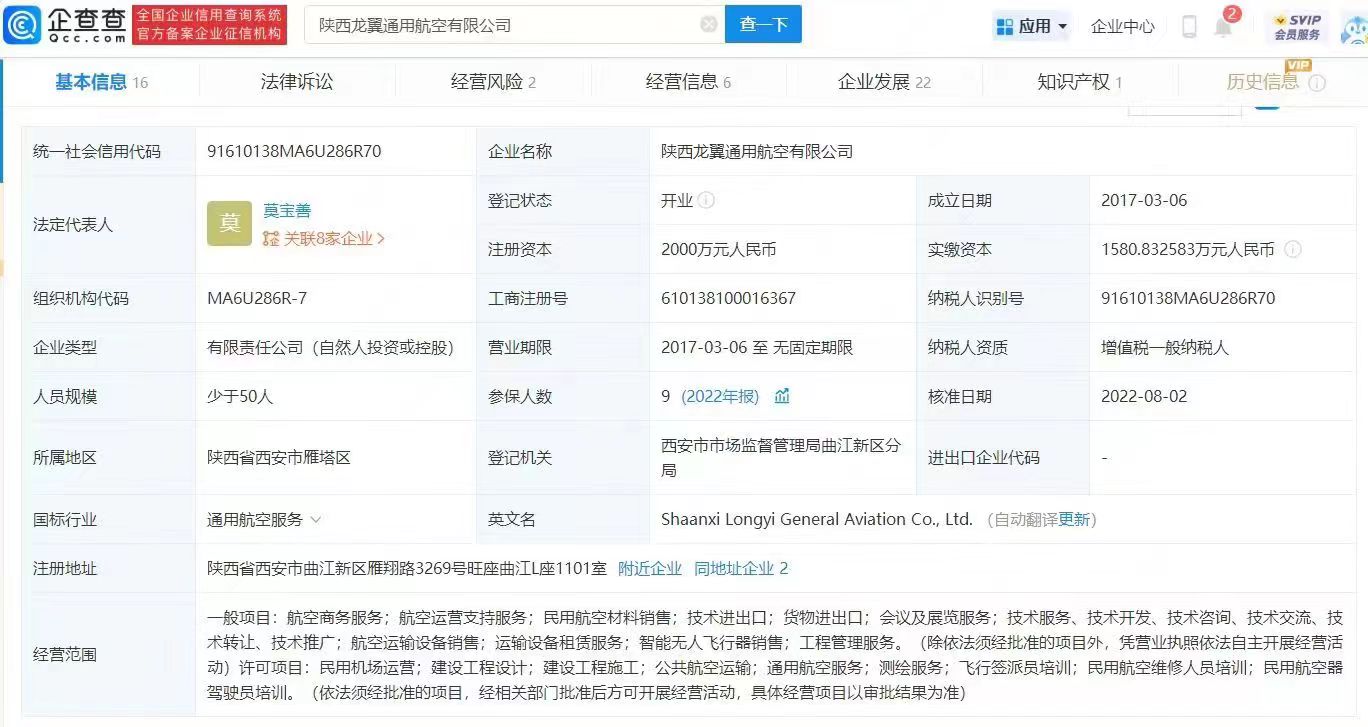Screen dimensions: 1368x727
Task: Click the 查一下 search button
Action: pyautogui.click(x=763, y=25)
